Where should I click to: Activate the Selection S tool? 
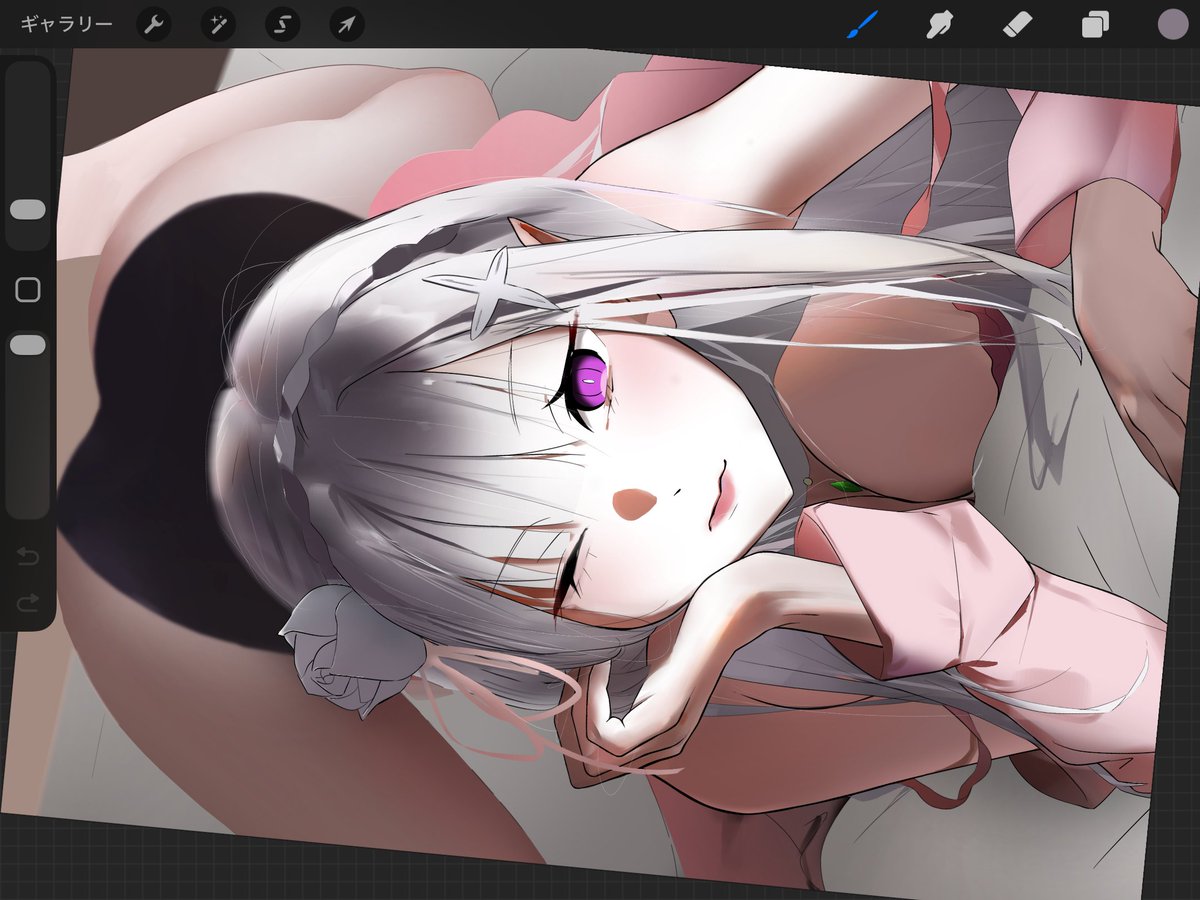click(283, 24)
